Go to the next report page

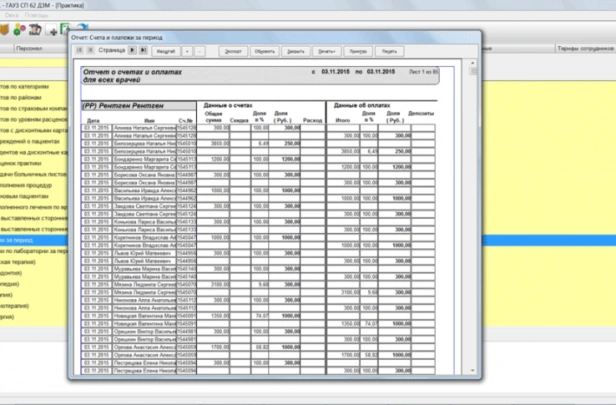pos(133,48)
